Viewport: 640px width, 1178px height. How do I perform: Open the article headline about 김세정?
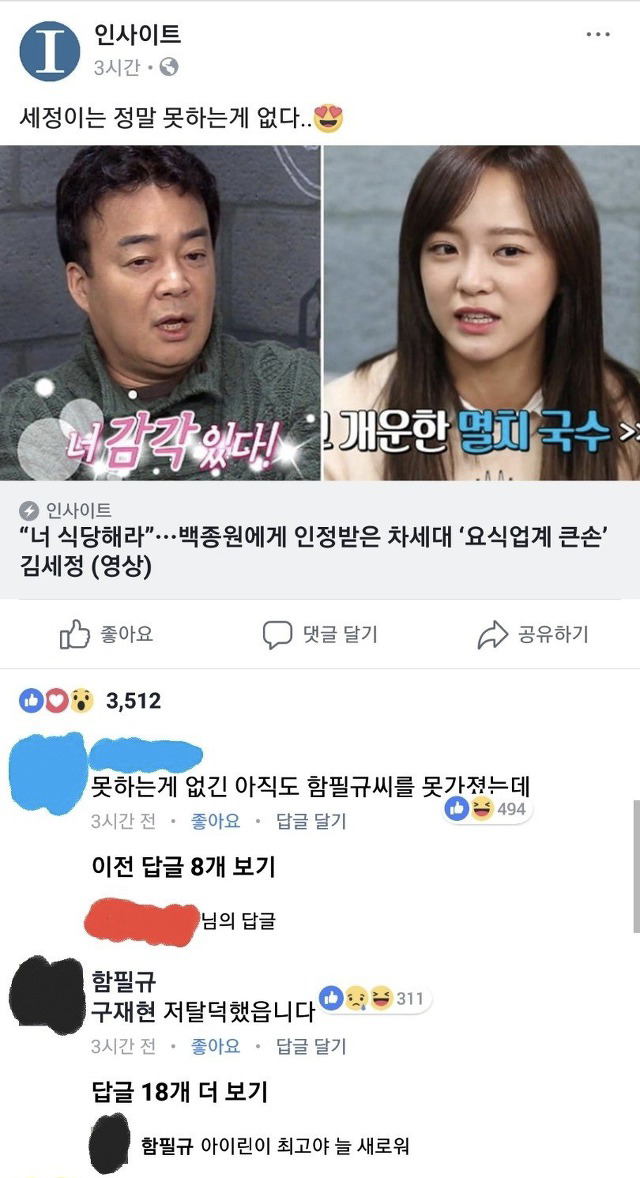pyautogui.click(x=310, y=552)
